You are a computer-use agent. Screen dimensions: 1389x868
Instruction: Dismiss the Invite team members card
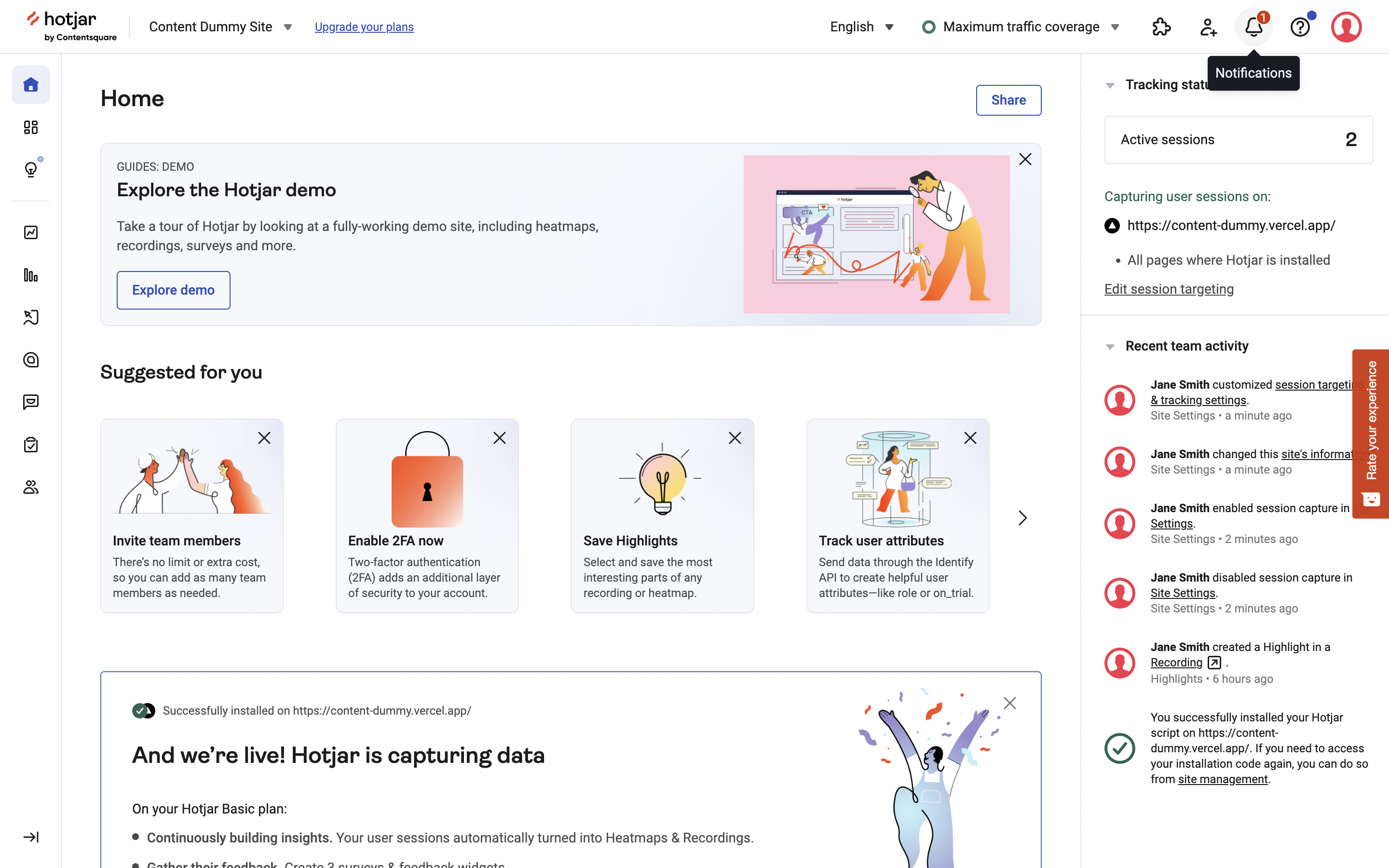coord(264,438)
